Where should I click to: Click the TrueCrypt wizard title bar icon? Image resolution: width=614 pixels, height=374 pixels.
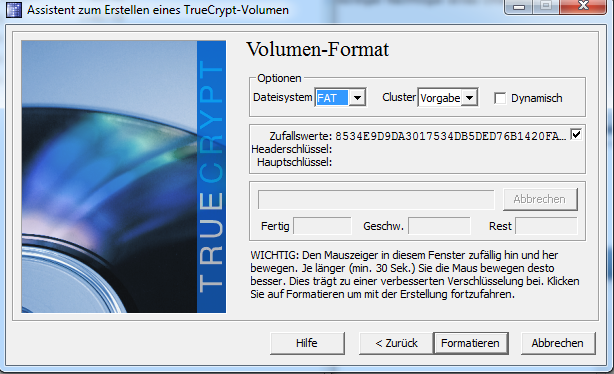tap(14, 10)
